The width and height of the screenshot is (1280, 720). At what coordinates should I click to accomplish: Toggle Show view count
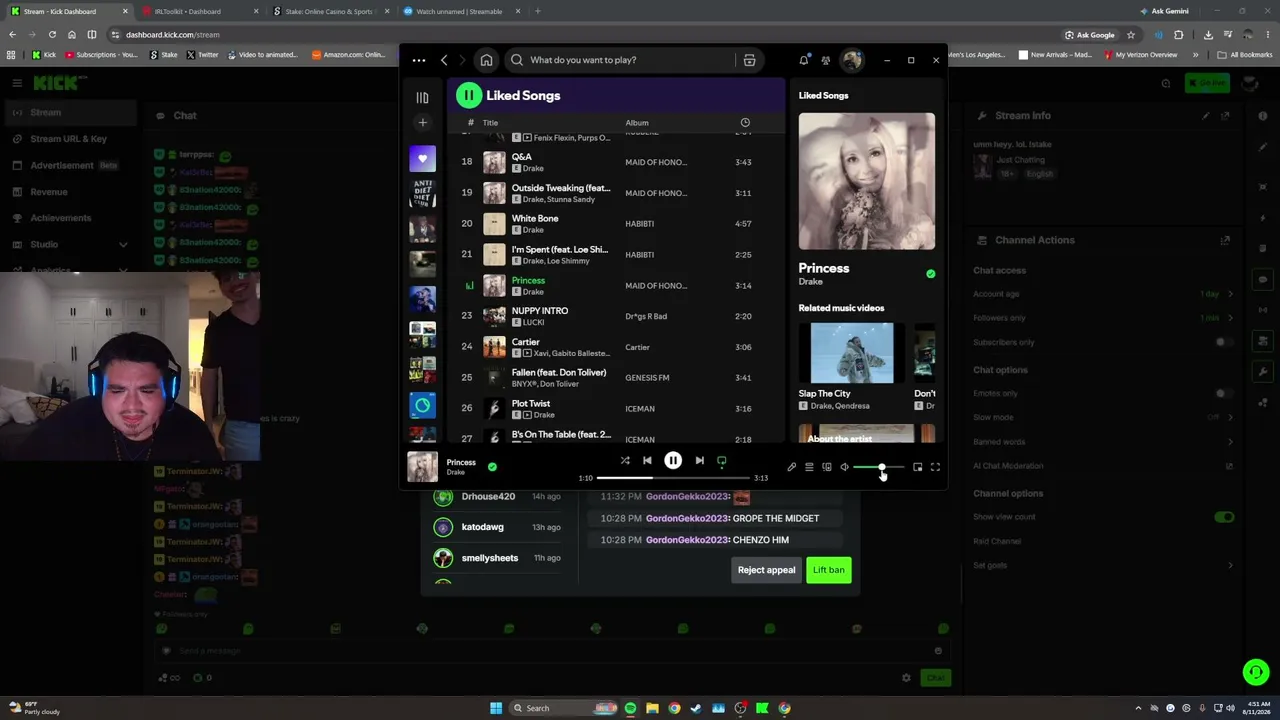pos(1224,517)
